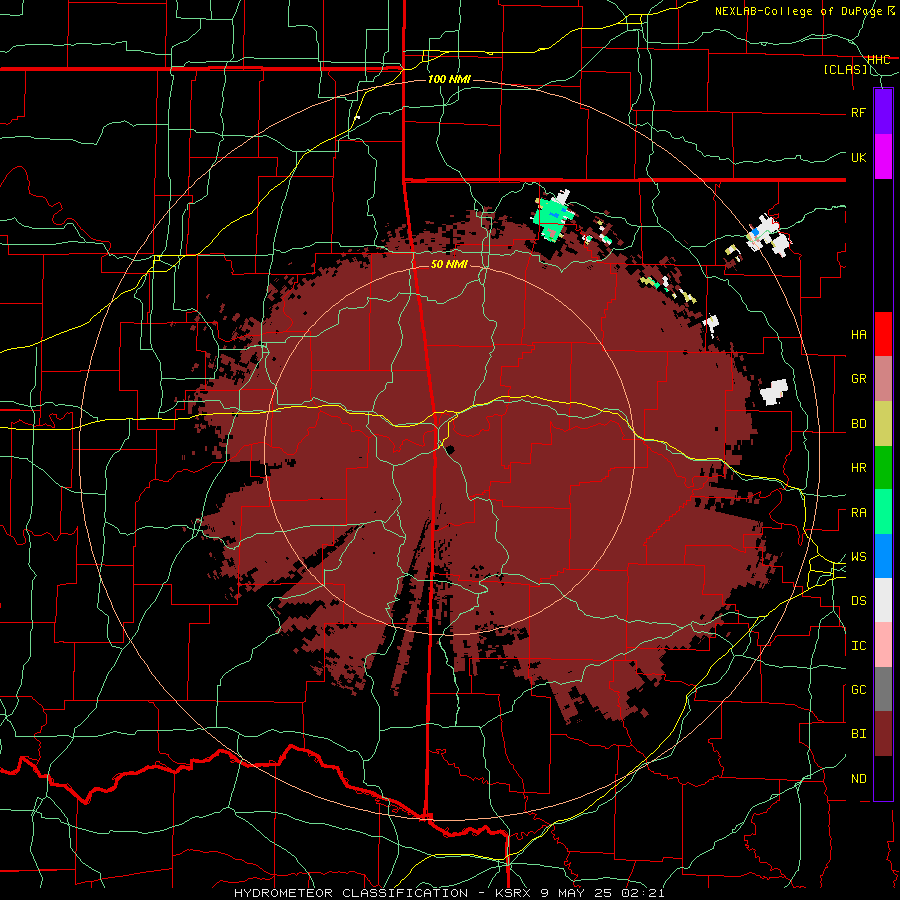Screen dimensions: 900x900
Task: Click the RF legend label
Action: click(x=859, y=112)
